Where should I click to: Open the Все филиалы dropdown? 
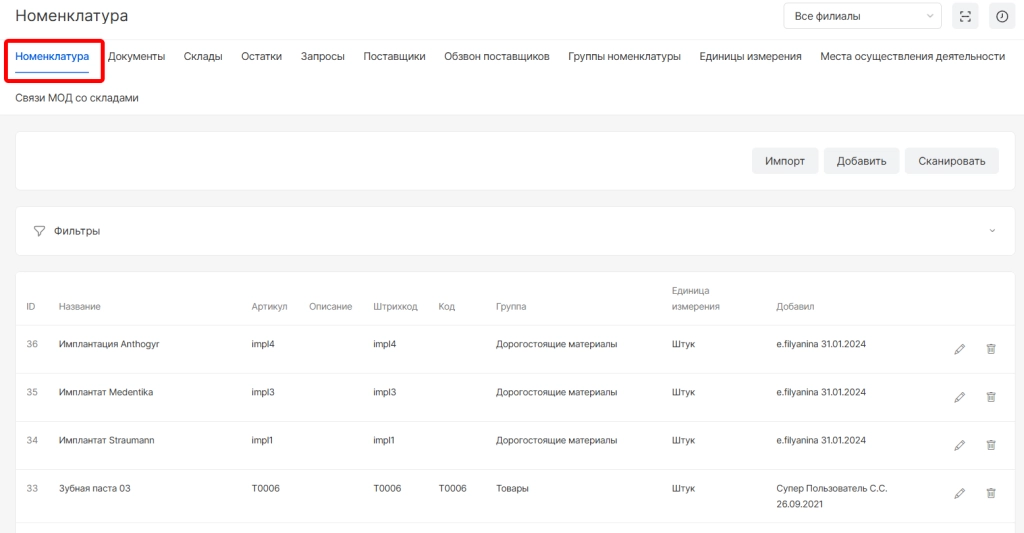[862, 16]
